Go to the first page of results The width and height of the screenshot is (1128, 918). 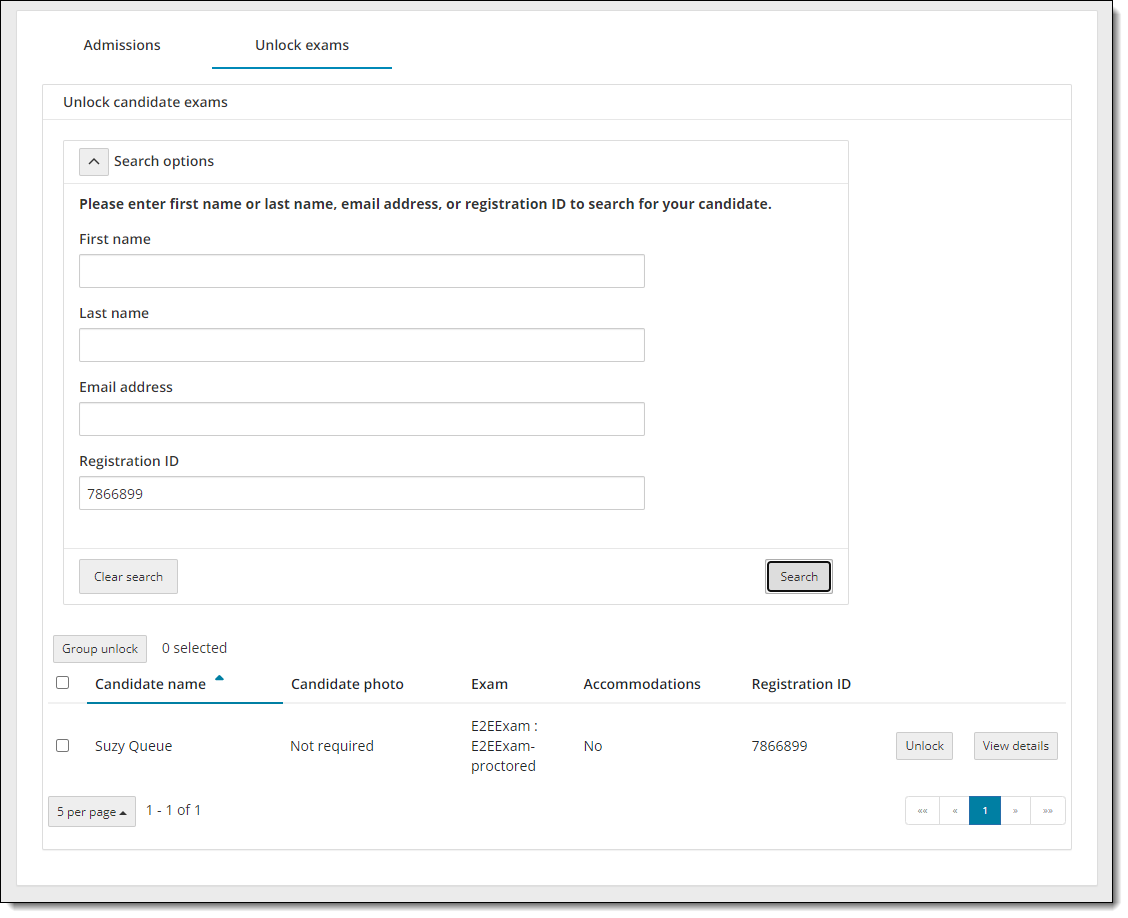pyautogui.click(x=922, y=811)
